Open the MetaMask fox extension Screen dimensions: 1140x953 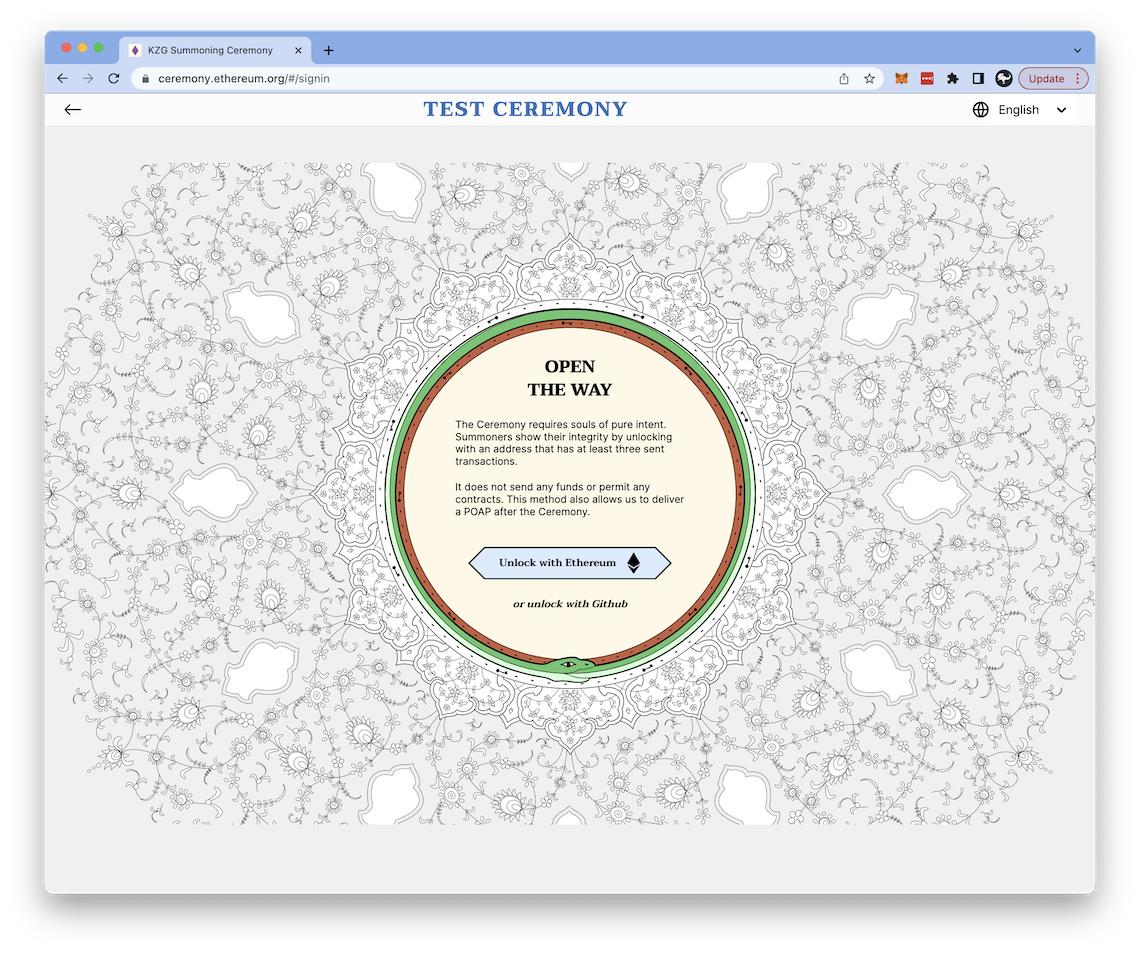coord(901,78)
